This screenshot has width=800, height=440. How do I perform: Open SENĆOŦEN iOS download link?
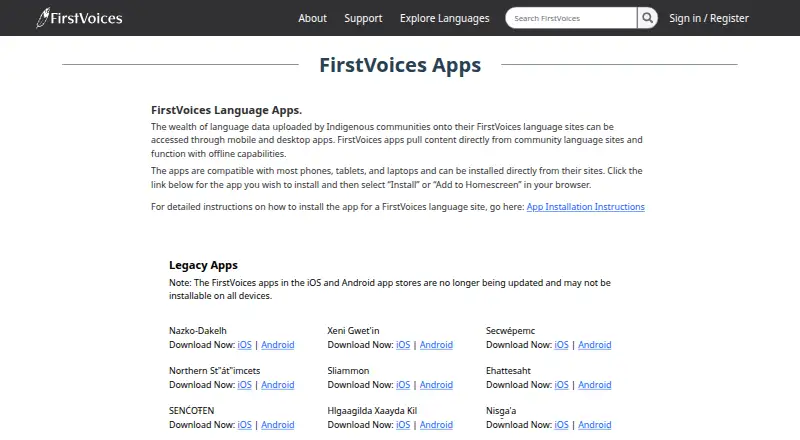coord(244,424)
